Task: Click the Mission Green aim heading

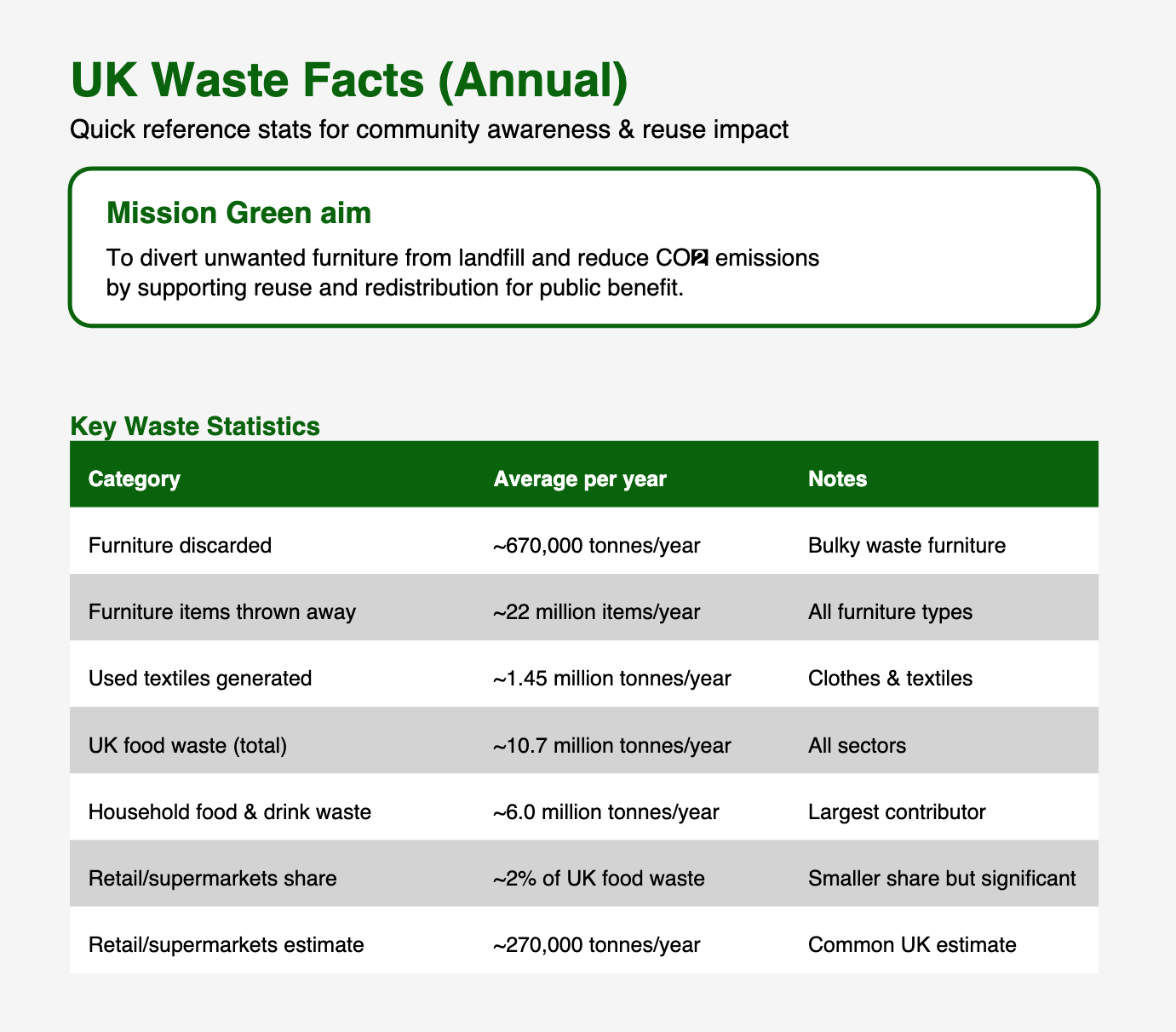Action: point(238,213)
